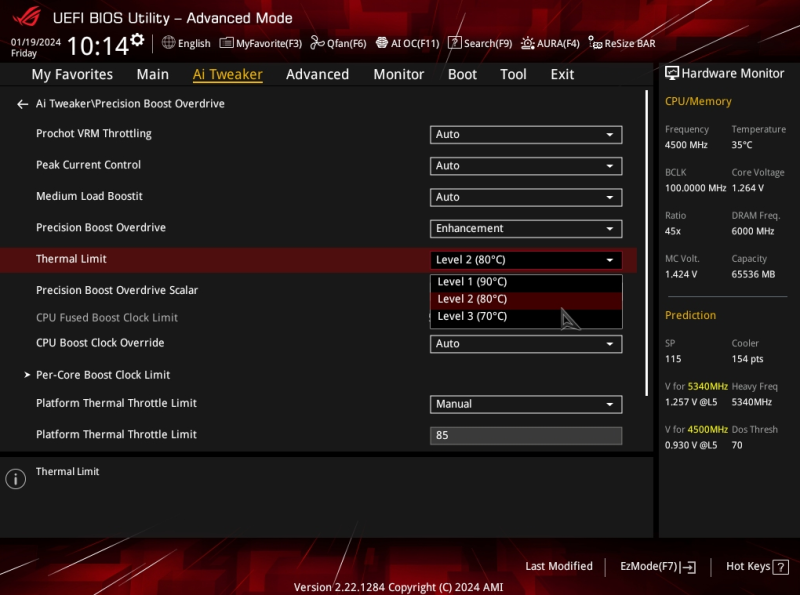Toggle ReSize BAR option

click(621, 43)
